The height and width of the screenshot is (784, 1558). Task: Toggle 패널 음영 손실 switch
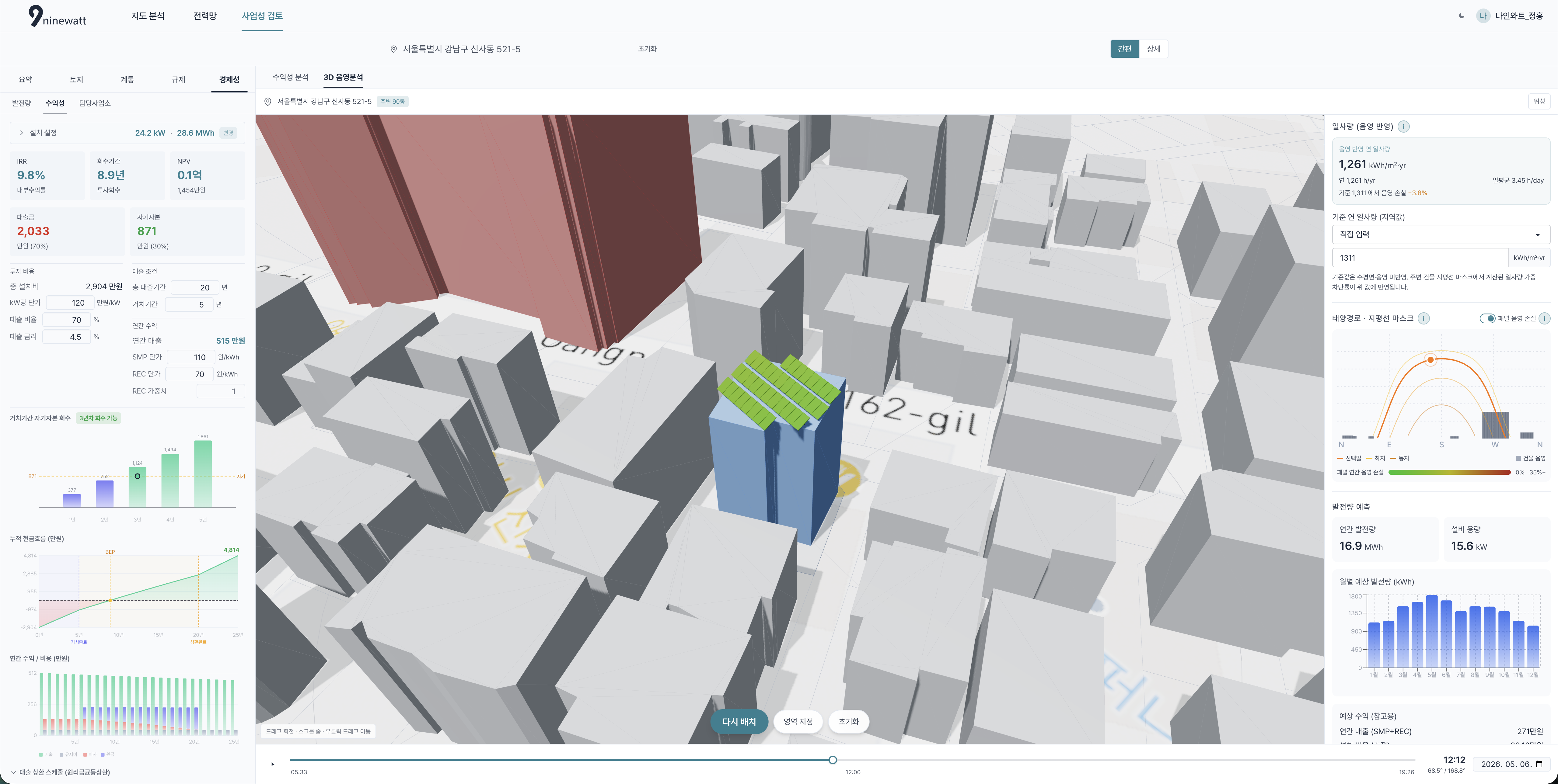(1487, 318)
